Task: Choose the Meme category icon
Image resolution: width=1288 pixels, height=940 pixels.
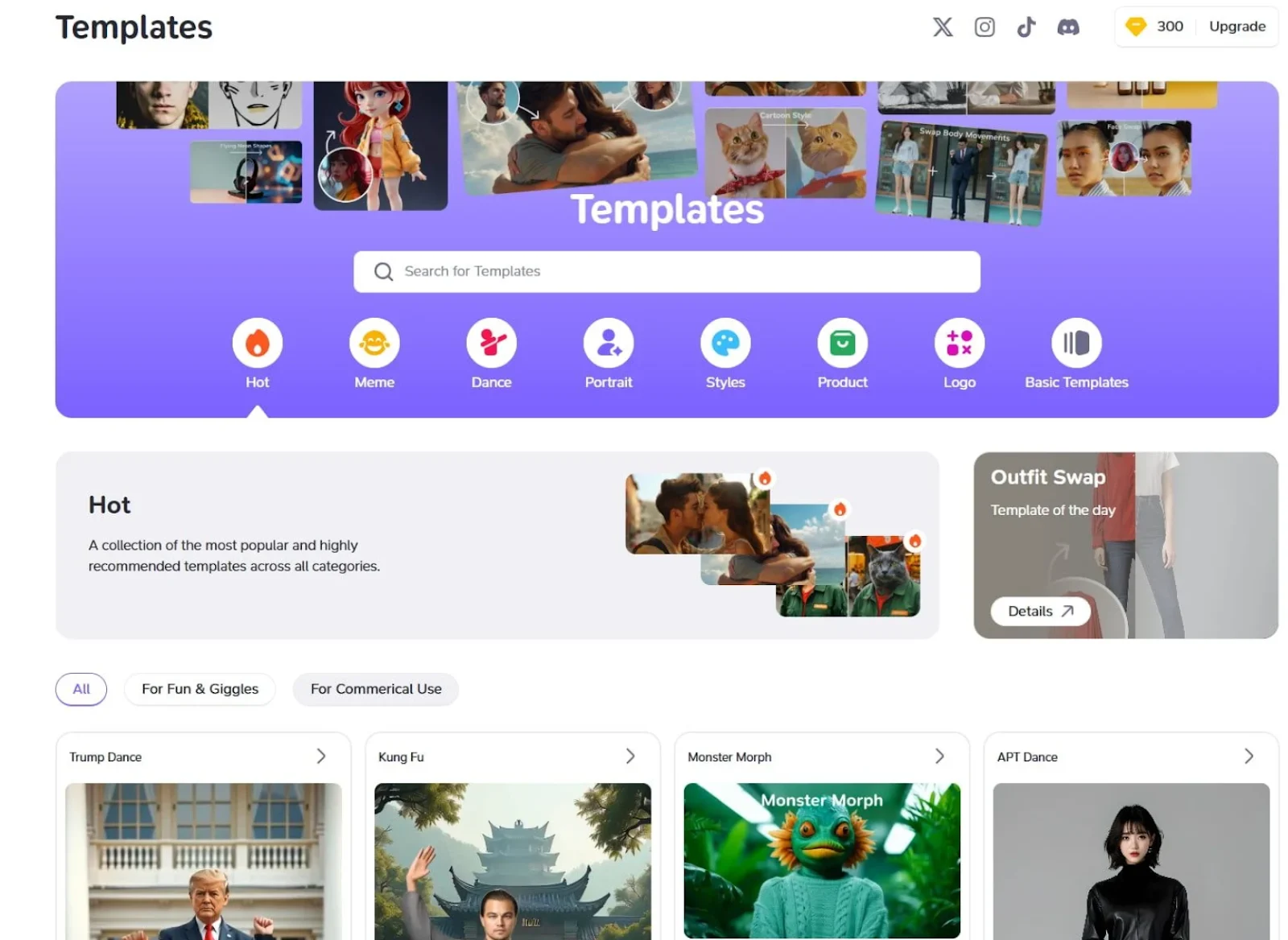Action: click(x=374, y=344)
